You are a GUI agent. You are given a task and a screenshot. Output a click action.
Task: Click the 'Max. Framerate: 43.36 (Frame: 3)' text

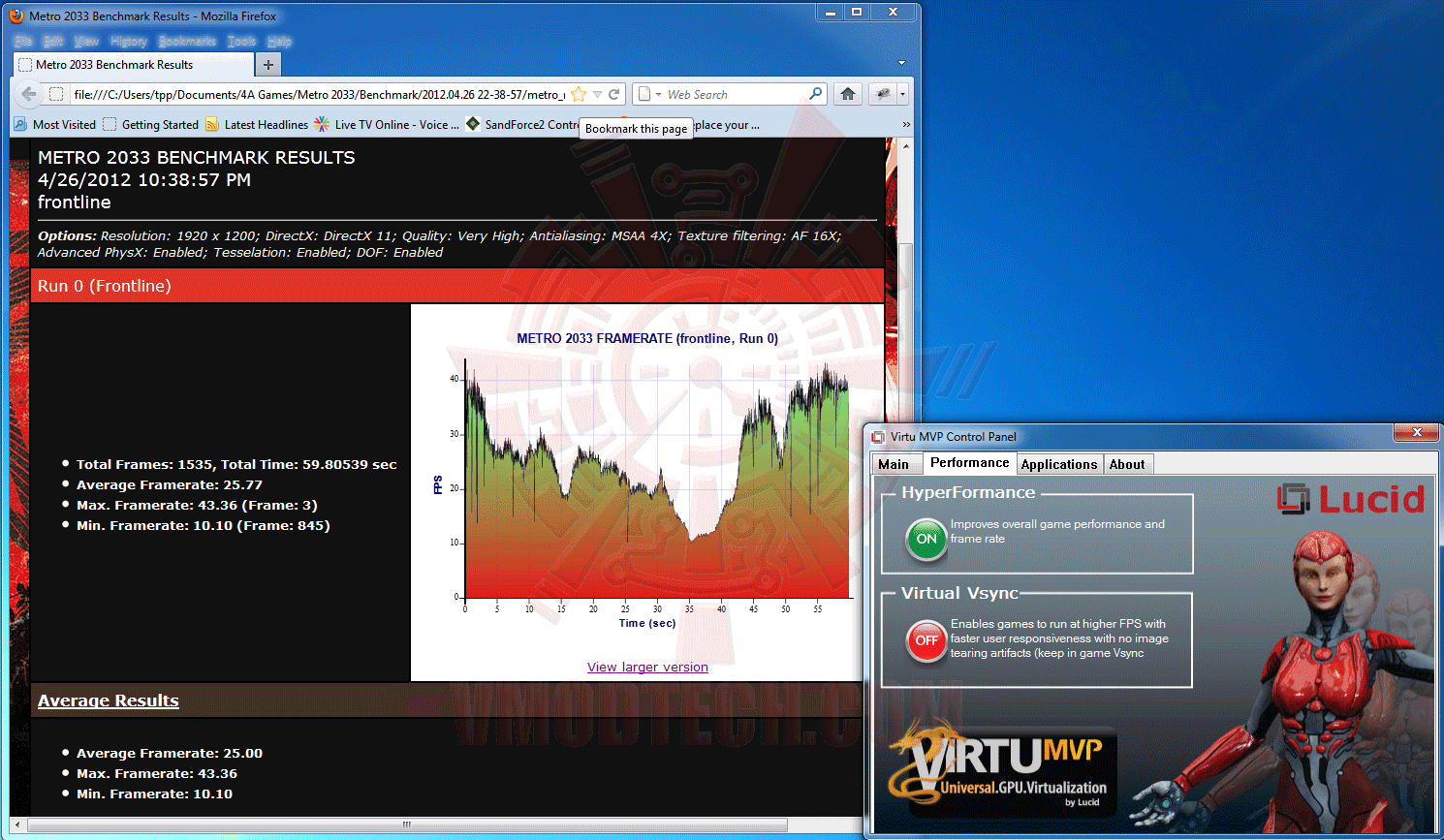(x=197, y=505)
